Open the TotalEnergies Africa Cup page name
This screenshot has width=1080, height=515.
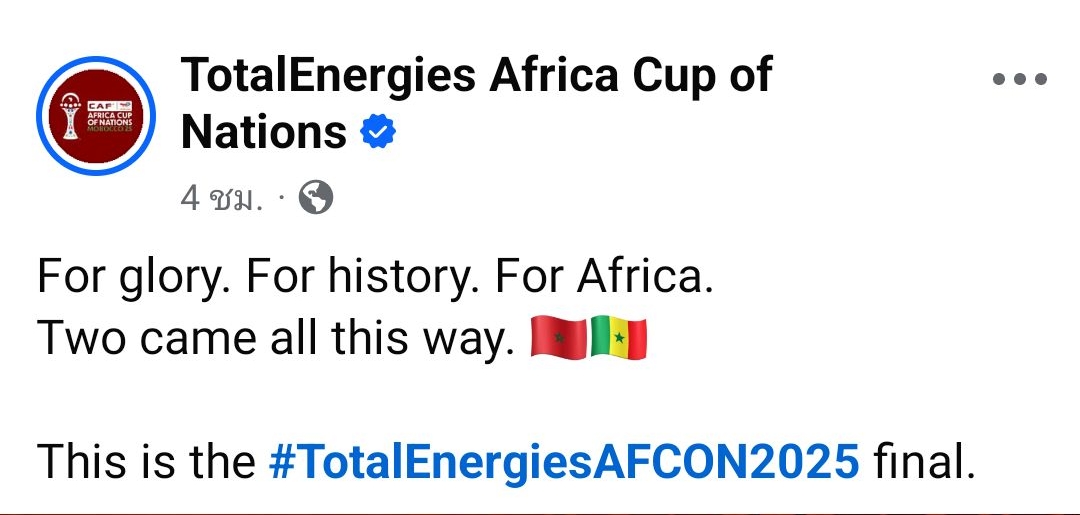(x=476, y=76)
